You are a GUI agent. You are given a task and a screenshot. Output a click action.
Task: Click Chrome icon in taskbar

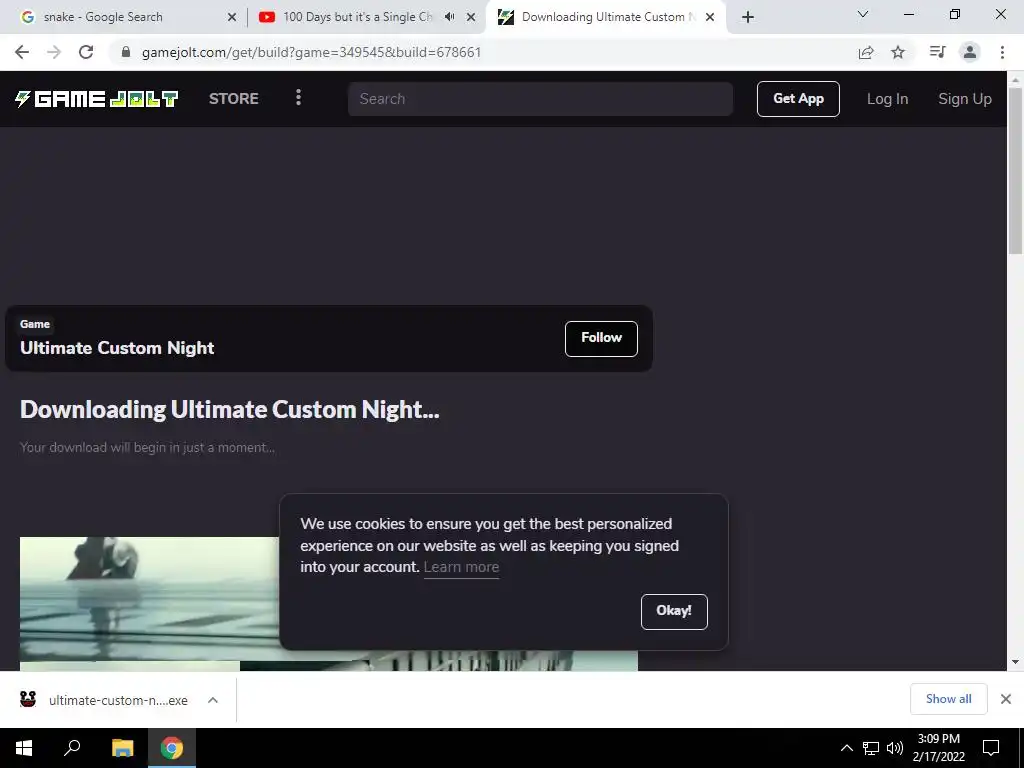(172, 748)
